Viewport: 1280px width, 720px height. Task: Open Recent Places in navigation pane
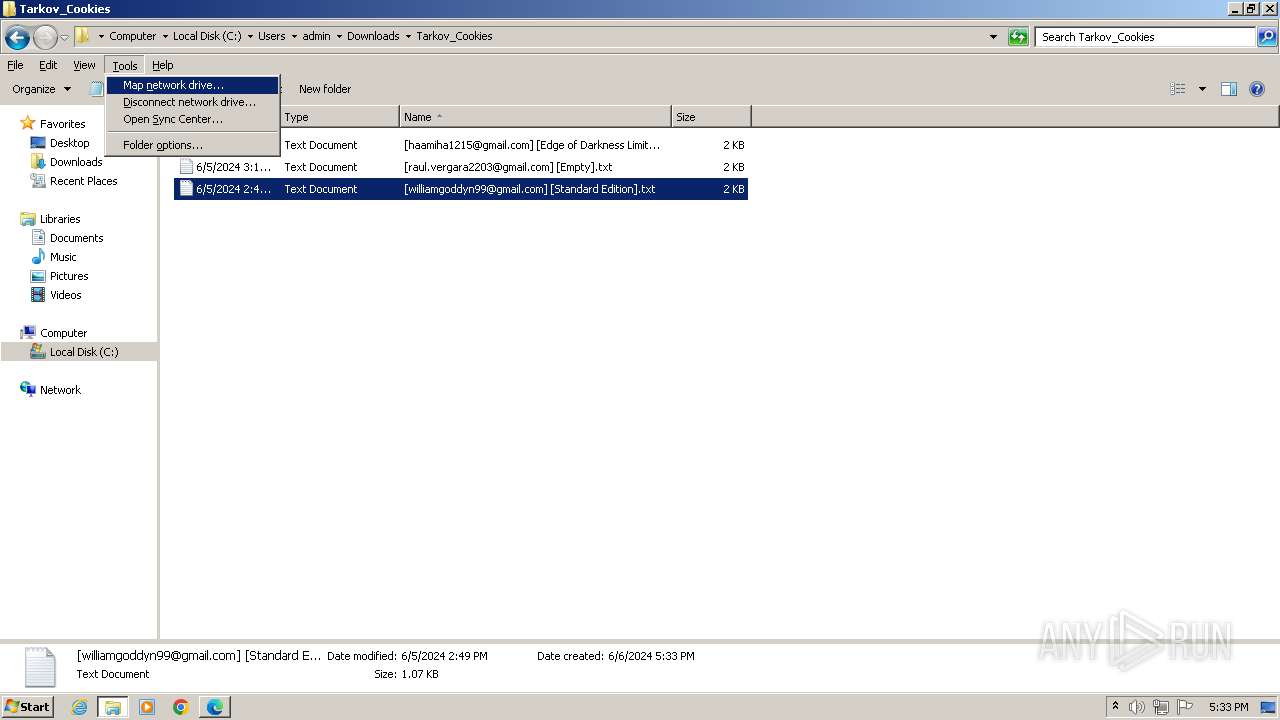pyautogui.click(x=83, y=181)
